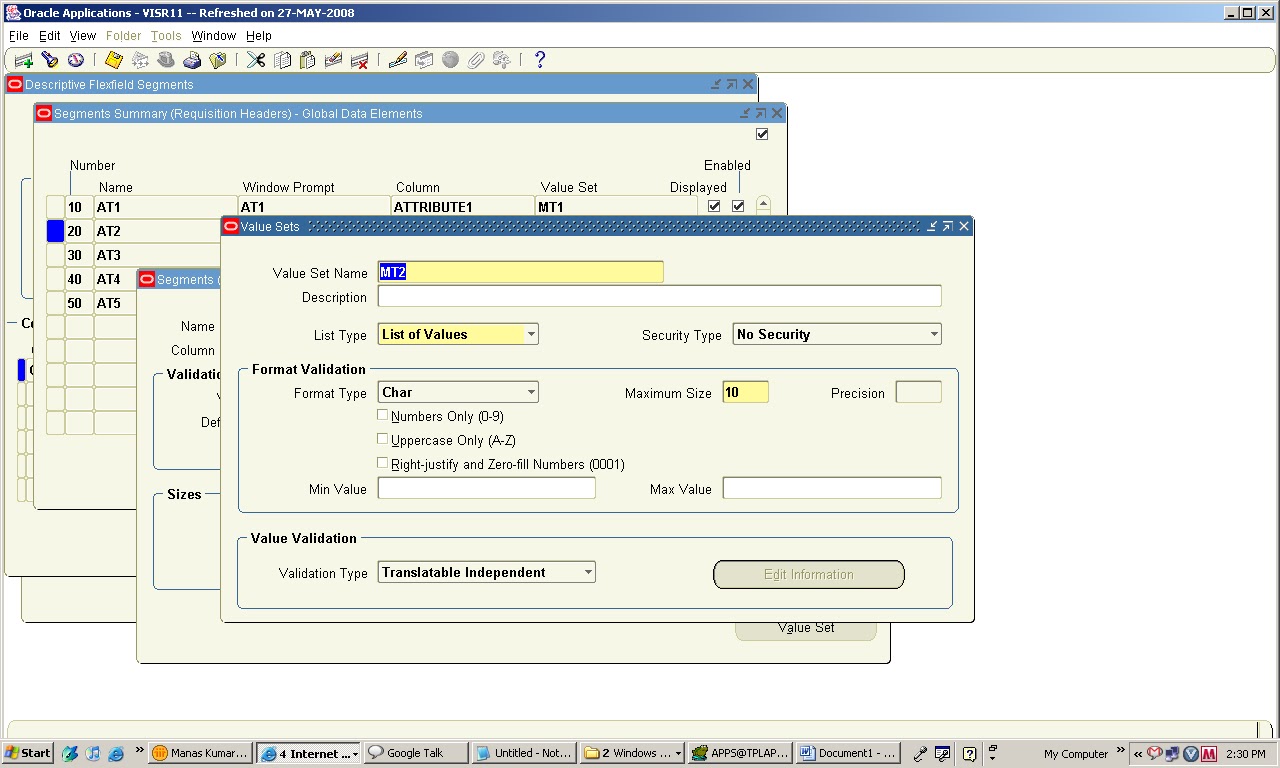Viewport: 1280px width, 768px height.
Task: Click the Window Help question-mark icon
Action: coord(540,60)
